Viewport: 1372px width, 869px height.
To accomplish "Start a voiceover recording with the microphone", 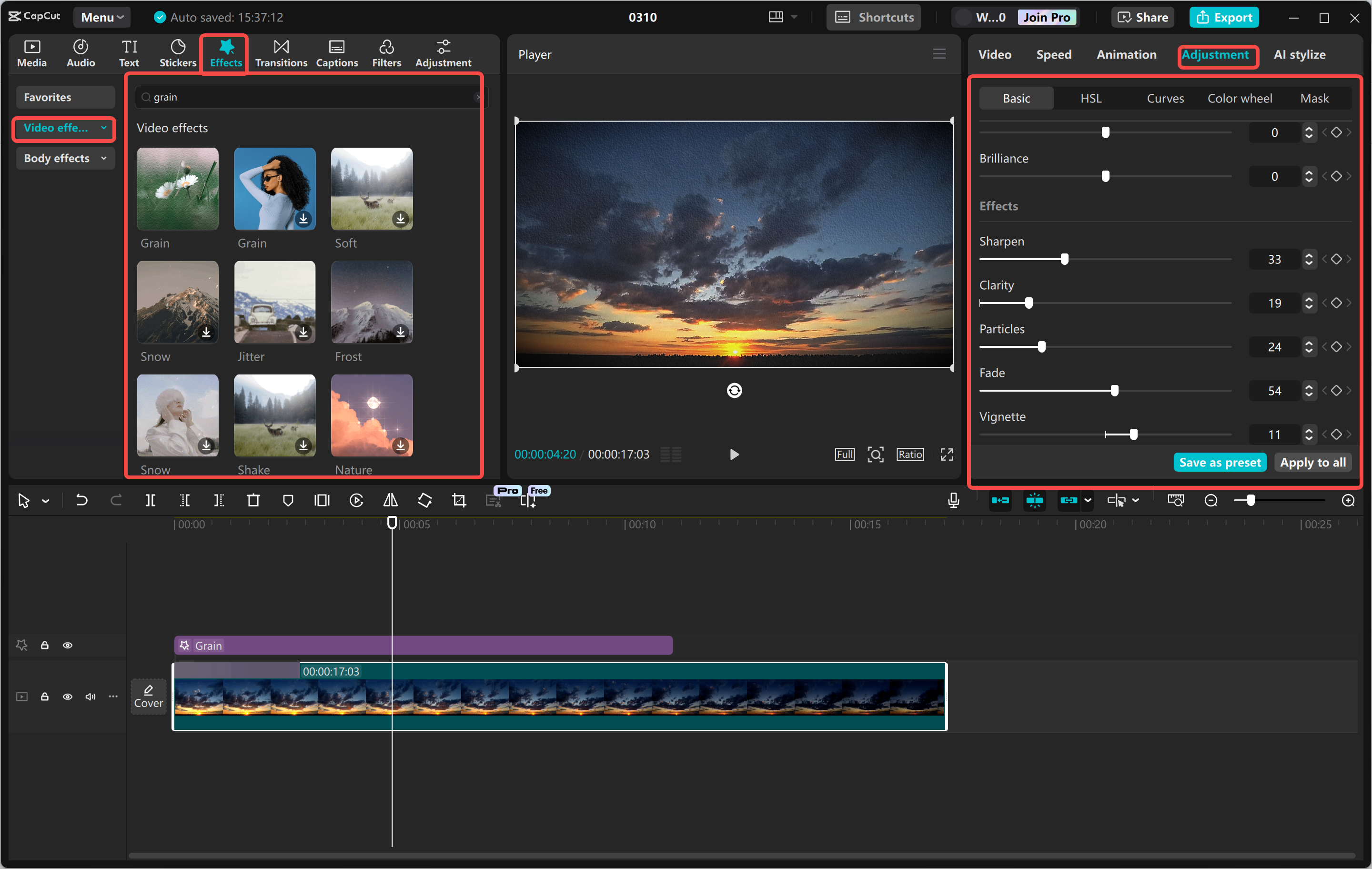I will [x=953, y=500].
